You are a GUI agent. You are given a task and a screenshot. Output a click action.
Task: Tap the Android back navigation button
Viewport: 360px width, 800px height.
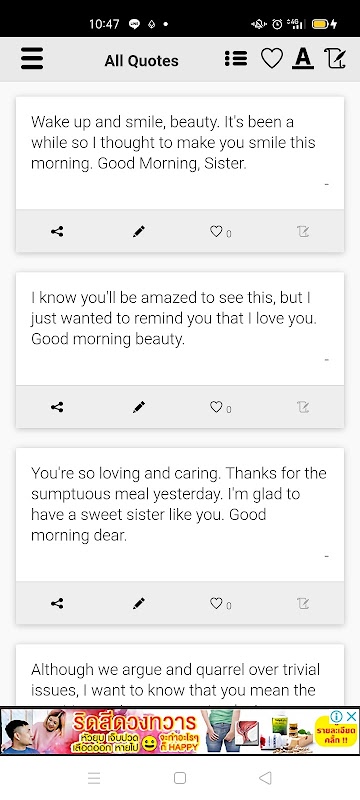[x=265, y=778]
